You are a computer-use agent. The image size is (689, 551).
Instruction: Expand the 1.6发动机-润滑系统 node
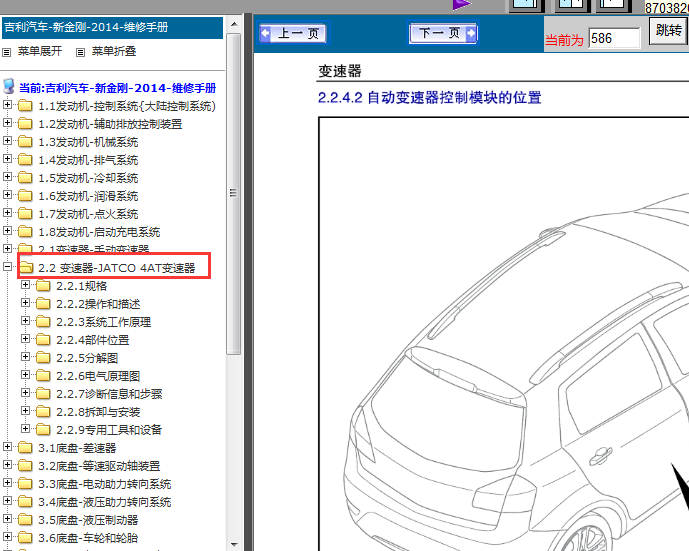tap(7, 195)
